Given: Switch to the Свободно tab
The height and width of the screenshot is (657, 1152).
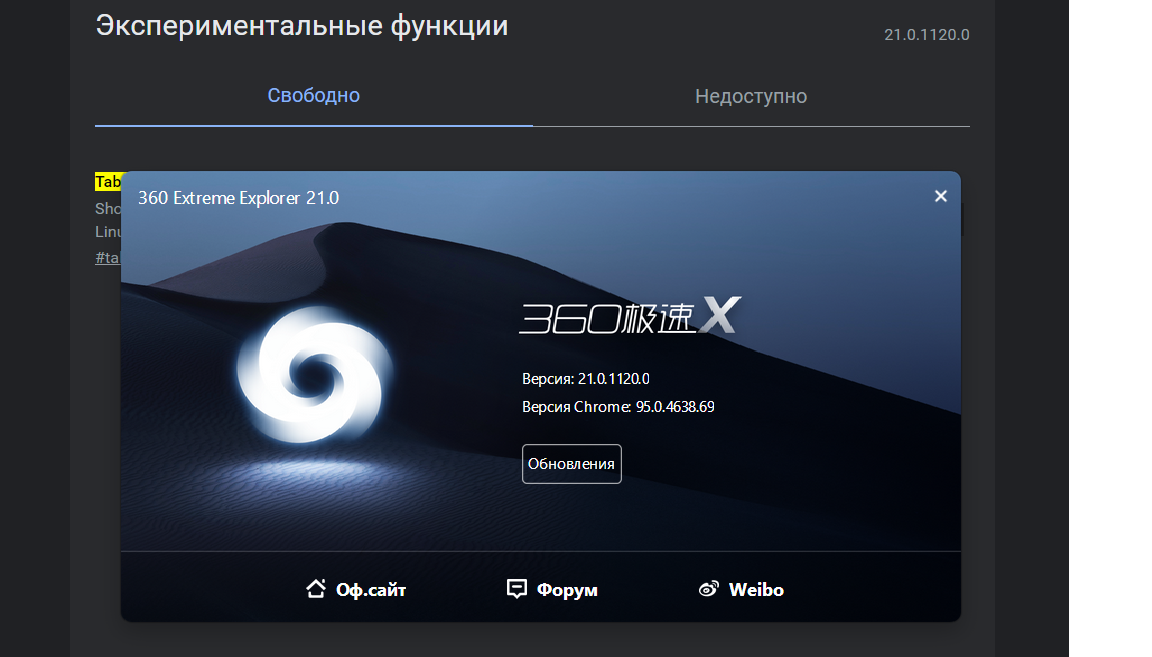Looking at the screenshot, I should pyautogui.click(x=314, y=96).
